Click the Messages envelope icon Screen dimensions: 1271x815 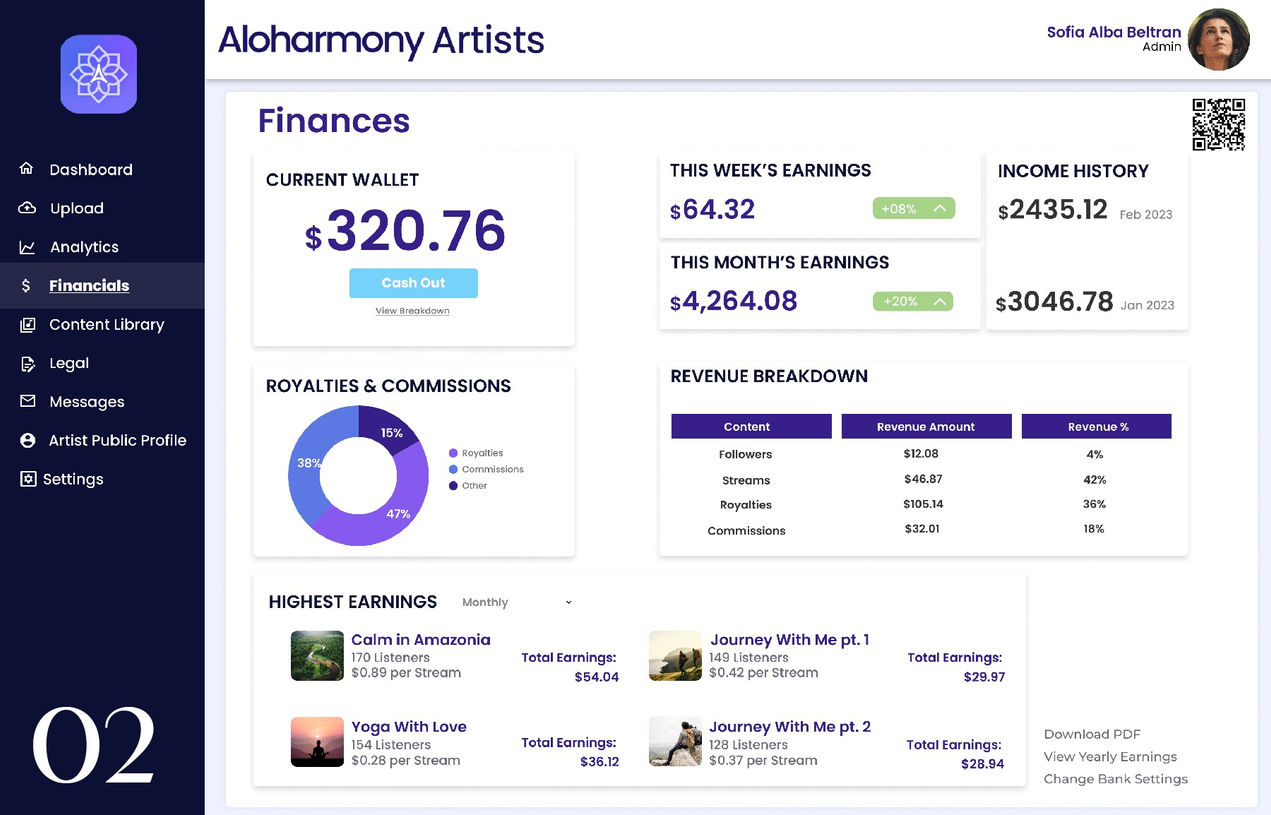[x=28, y=402]
